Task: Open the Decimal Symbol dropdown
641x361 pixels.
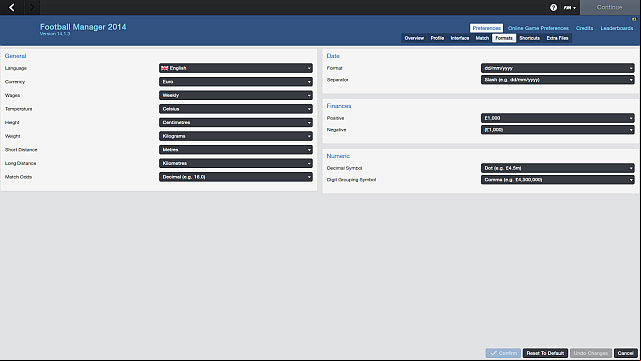Action: 558,168
